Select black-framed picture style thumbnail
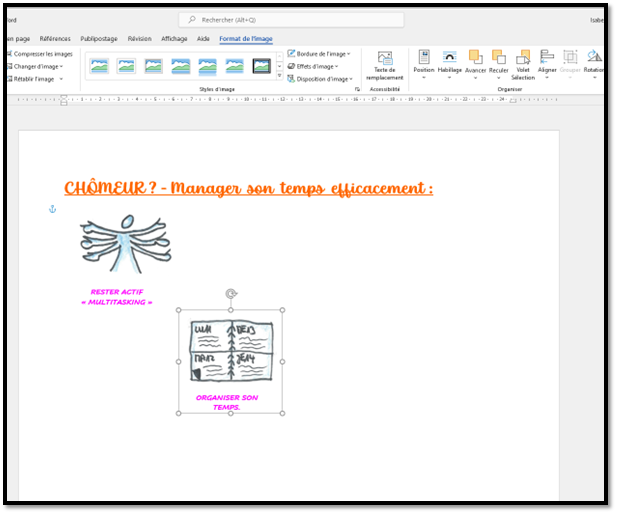The width and height of the screenshot is (617, 514). [x=262, y=66]
